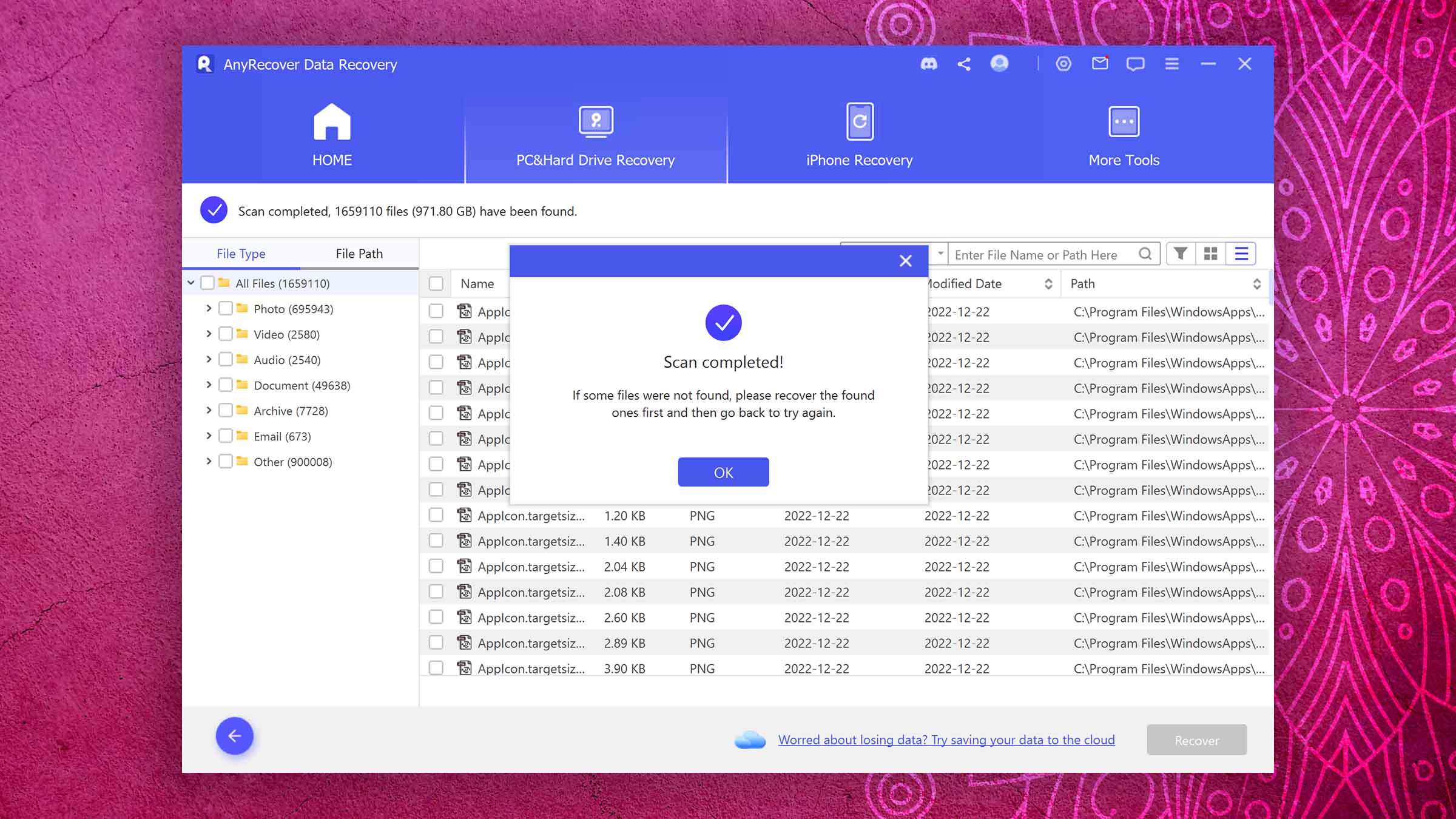Click the 2.60 KB size cell
The height and width of the screenshot is (819, 1456).
pyautogui.click(x=624, y=617)
